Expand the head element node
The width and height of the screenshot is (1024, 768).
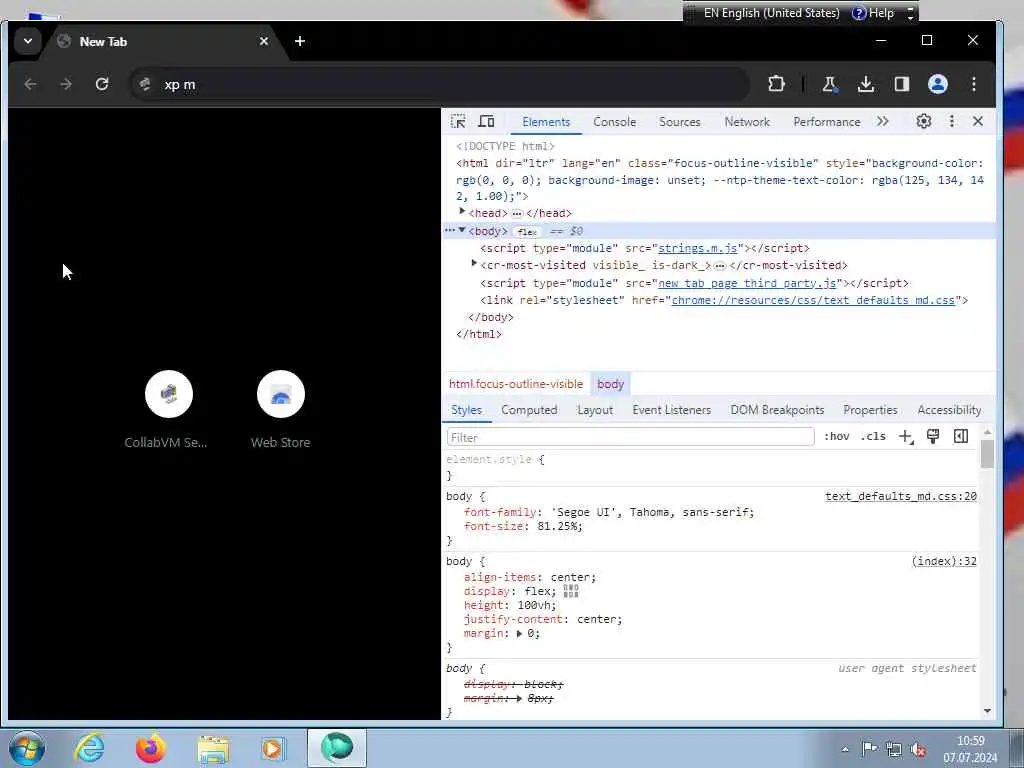click(x=462, y=212)
